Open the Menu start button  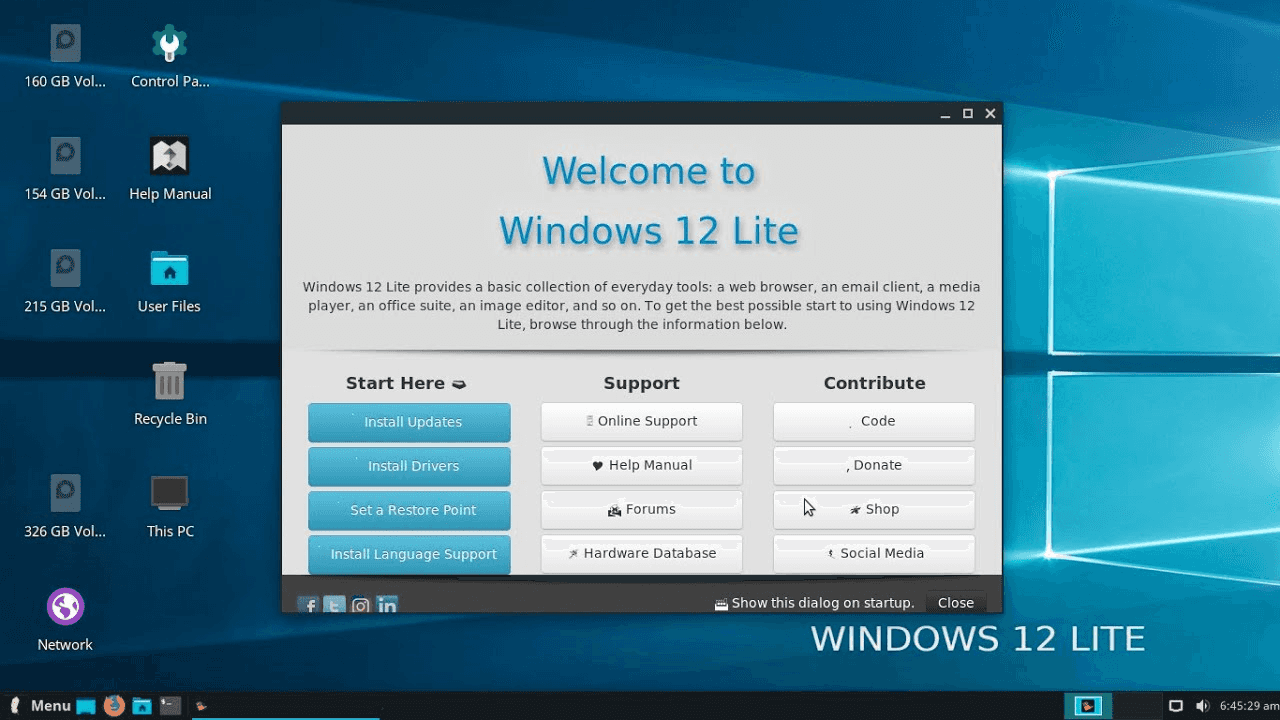point(39,706)
